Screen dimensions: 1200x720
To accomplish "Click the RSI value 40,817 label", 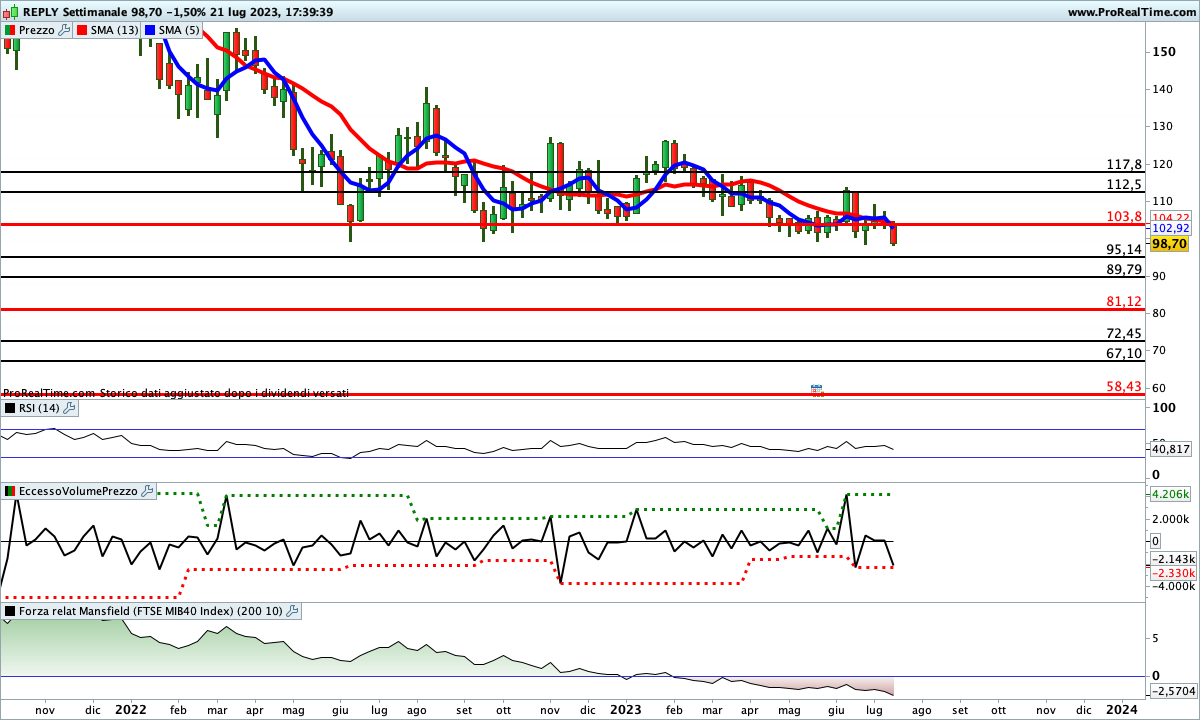I will (1171, 449).
